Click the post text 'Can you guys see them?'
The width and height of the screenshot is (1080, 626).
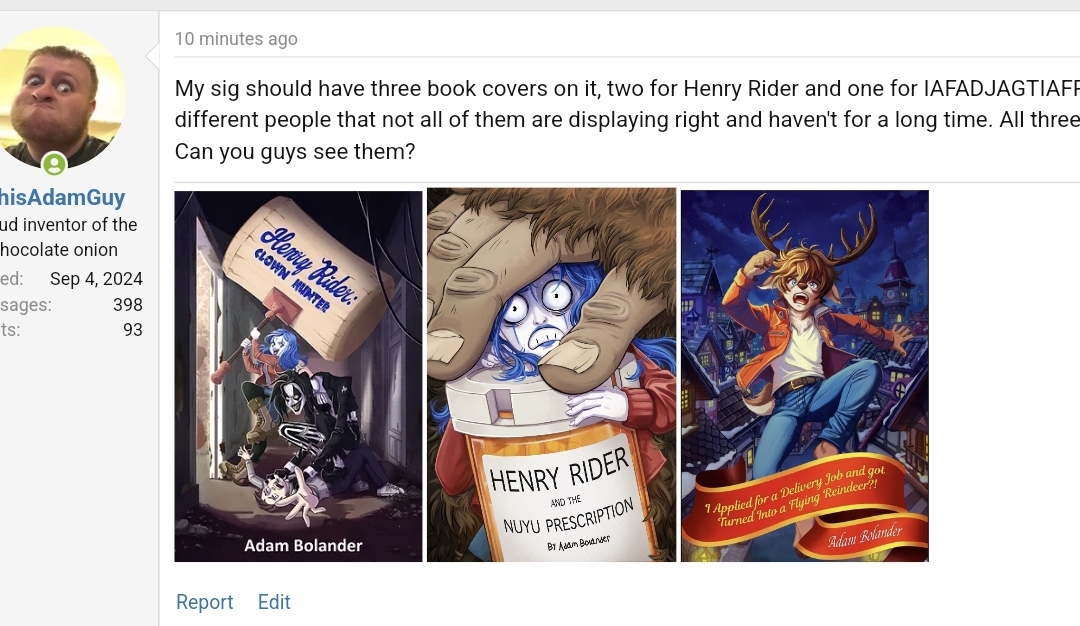click(295, 151)
